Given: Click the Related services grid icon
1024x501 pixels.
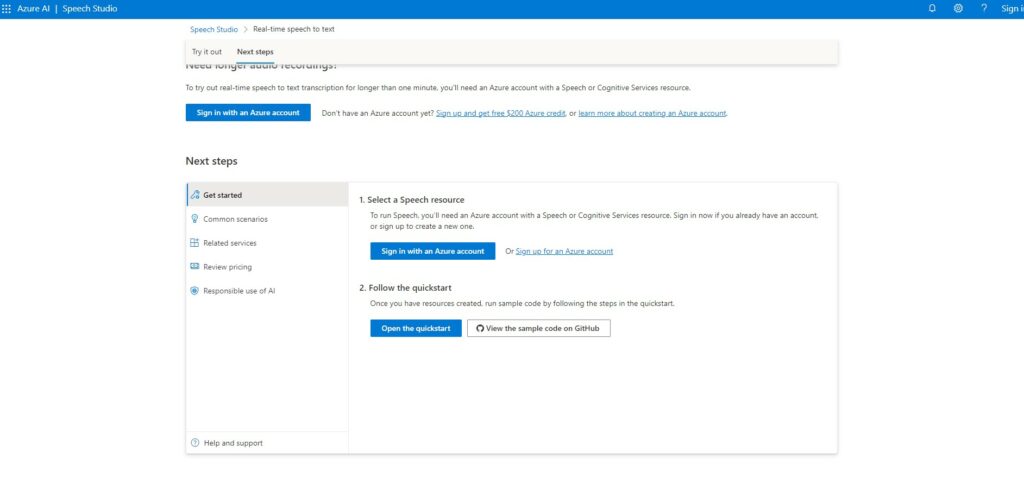Looking at the screenshot, I should pos(195,242).
